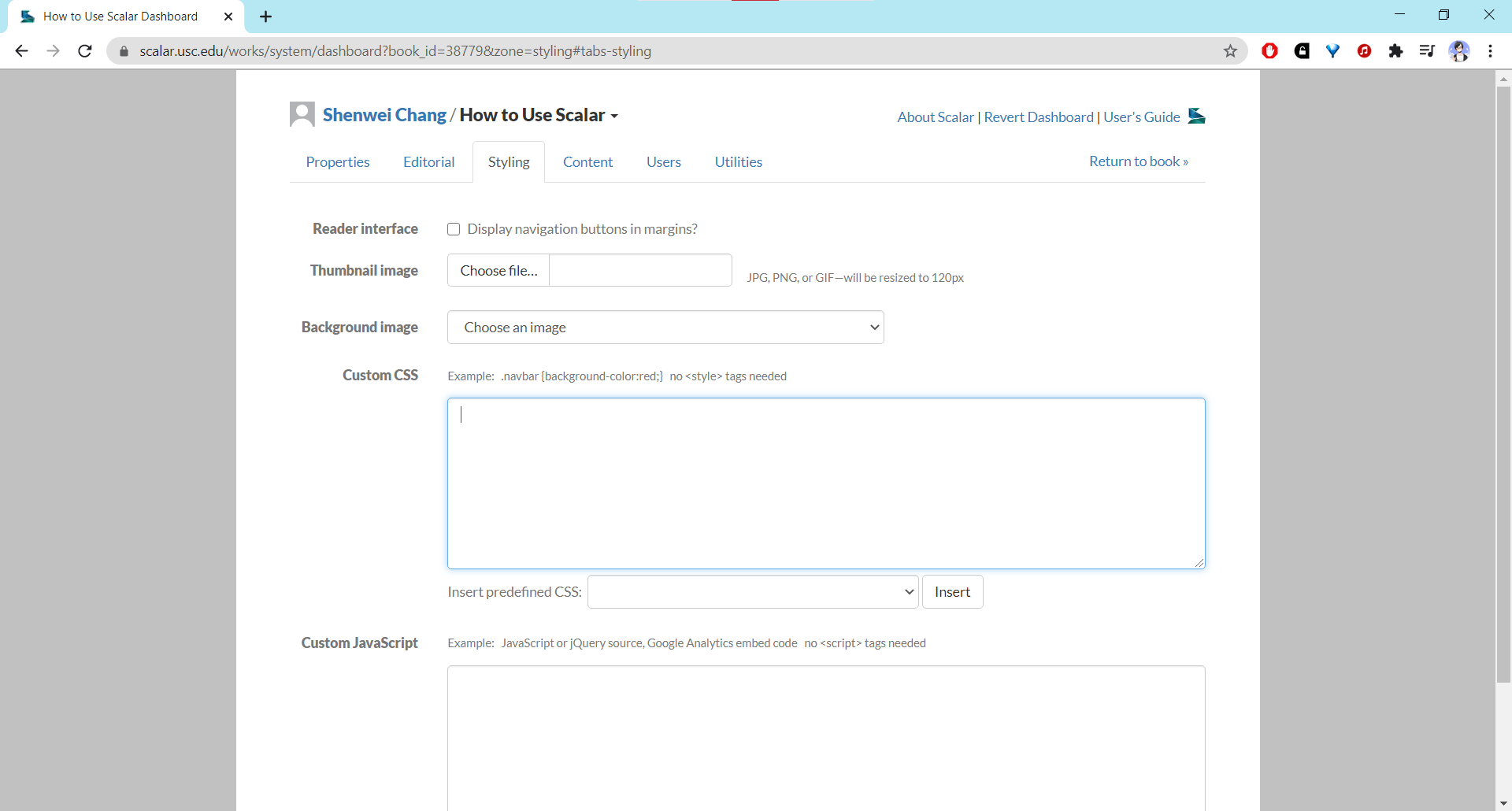
Task: Open the media control playlist icon
Action: (x=1427, y=51)
